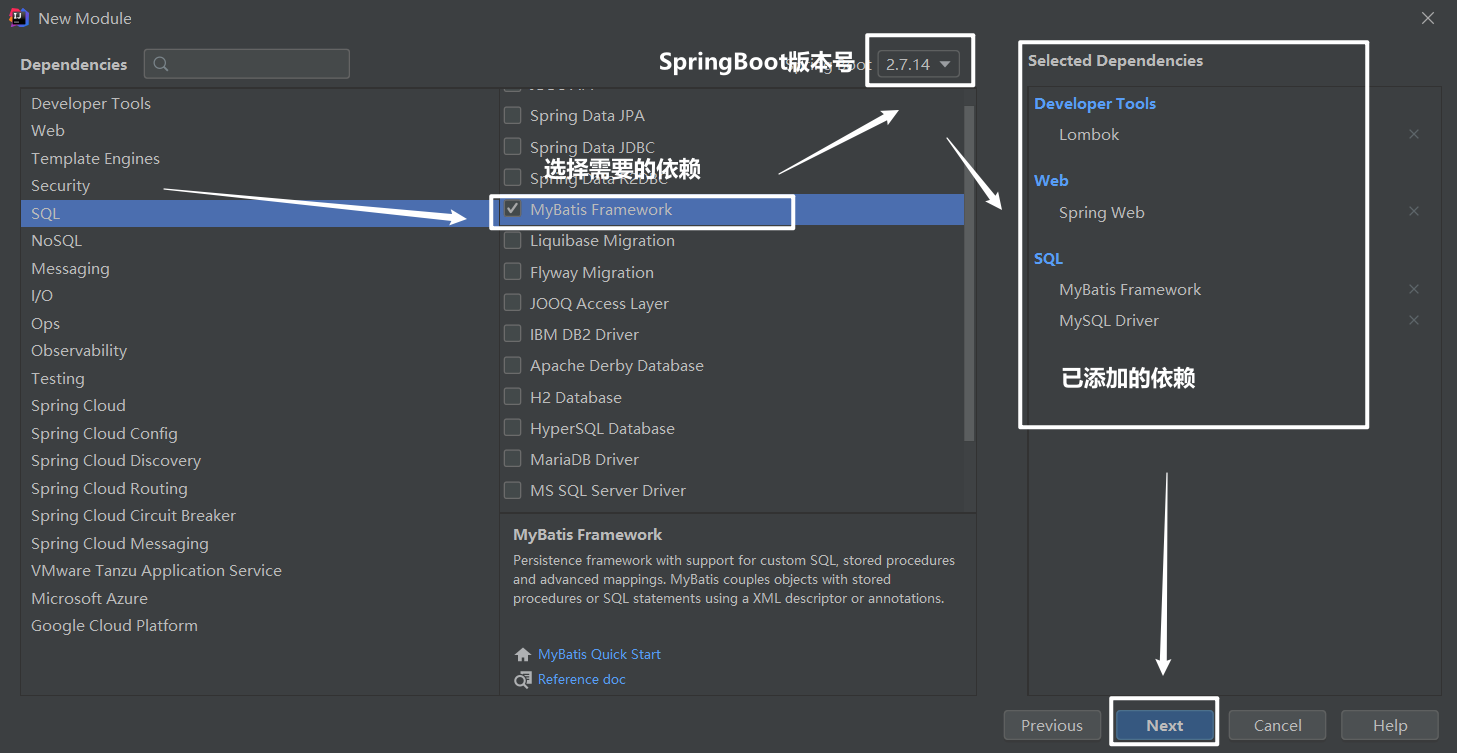Check the HyperSQL Database checkbox
The image size is (1457, 753).
[512, 428]
